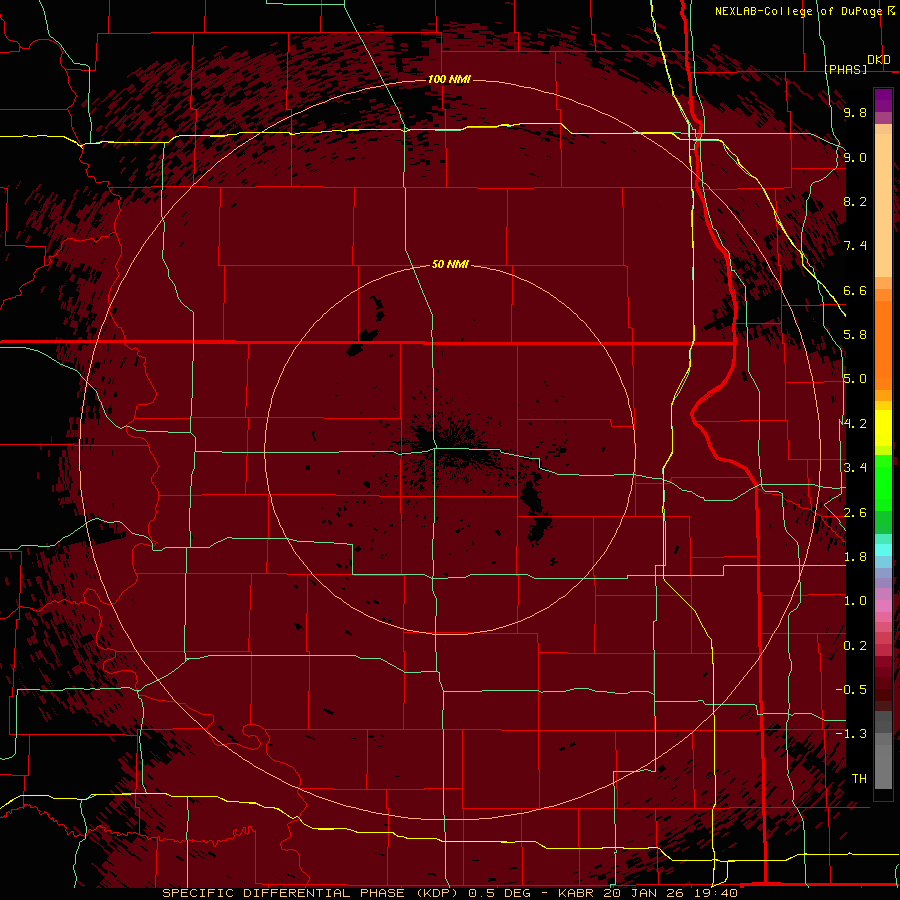
Task: Select the 2.6 legend value
Action: tap(855, 513)
